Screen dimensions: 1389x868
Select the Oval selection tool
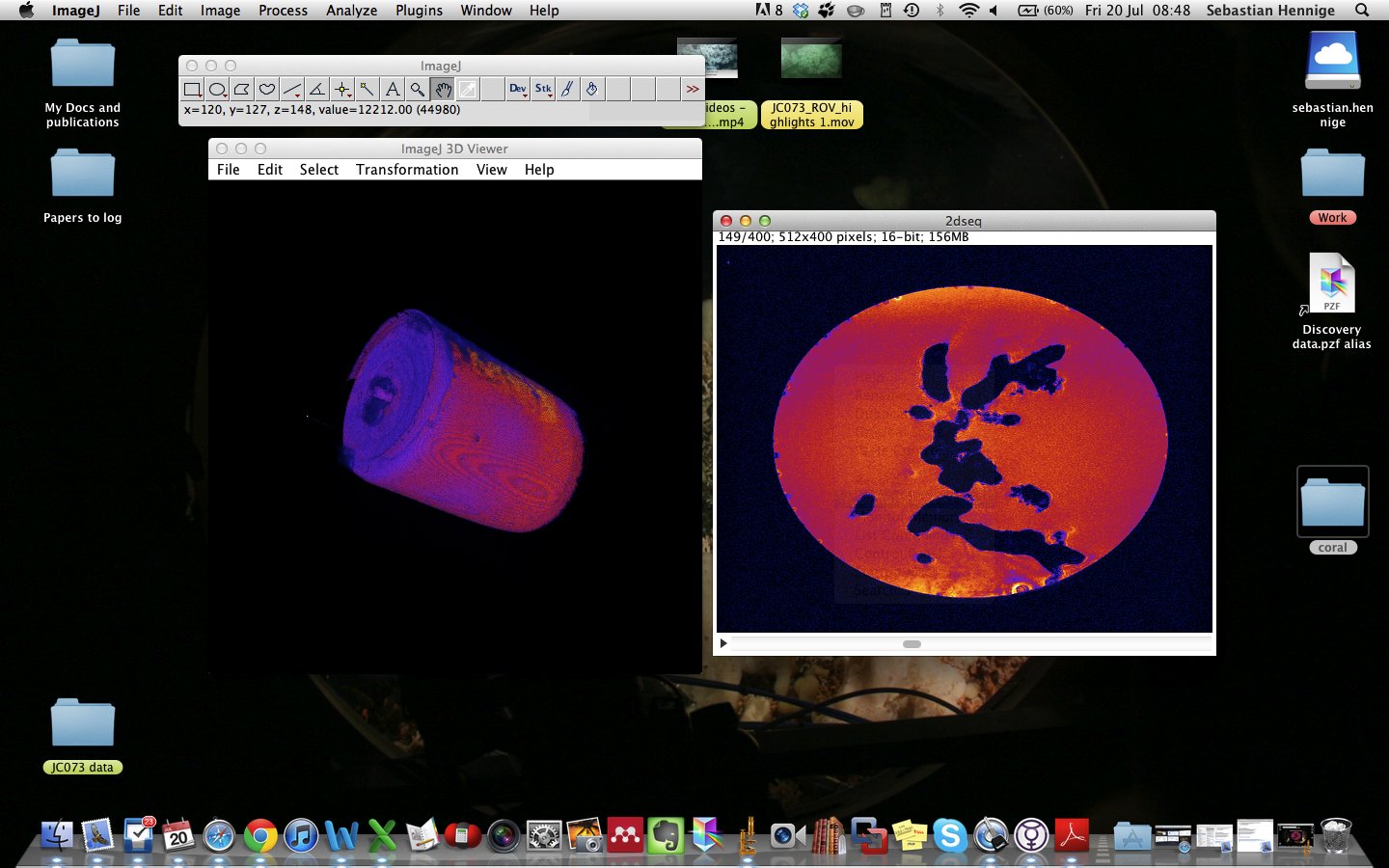[217, 90]
